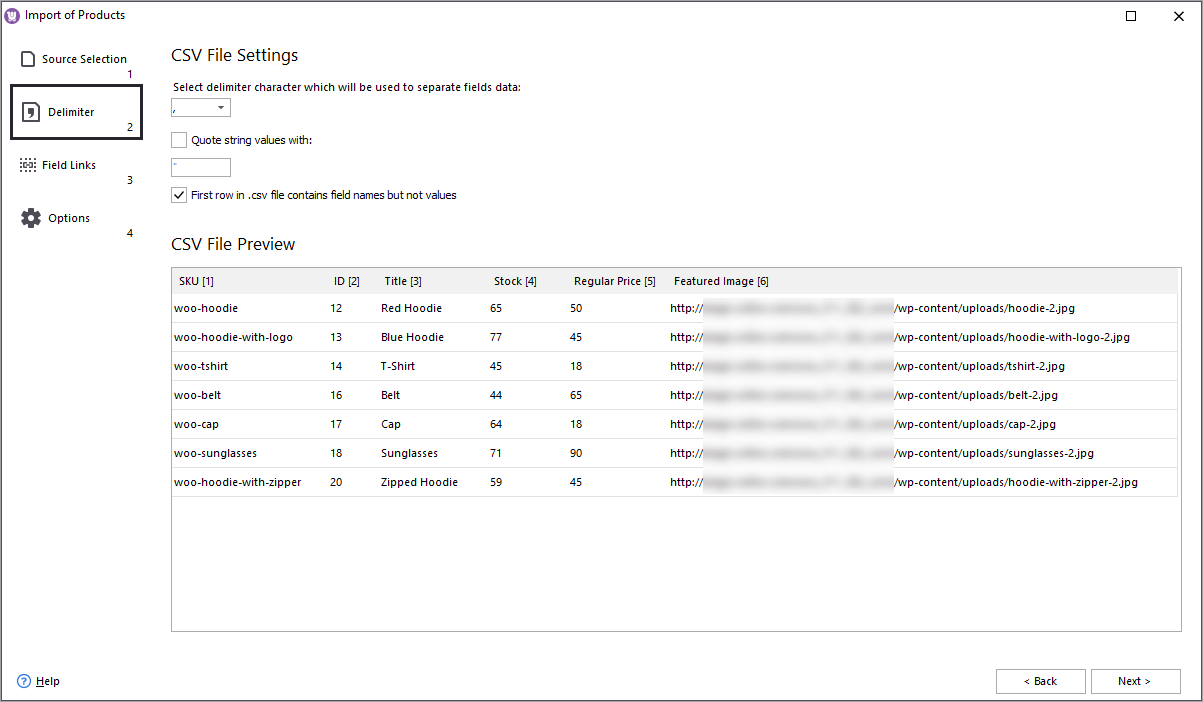Click the Help question mark icon
This screenshot has width=1203, height=702.
pos(24,681)
